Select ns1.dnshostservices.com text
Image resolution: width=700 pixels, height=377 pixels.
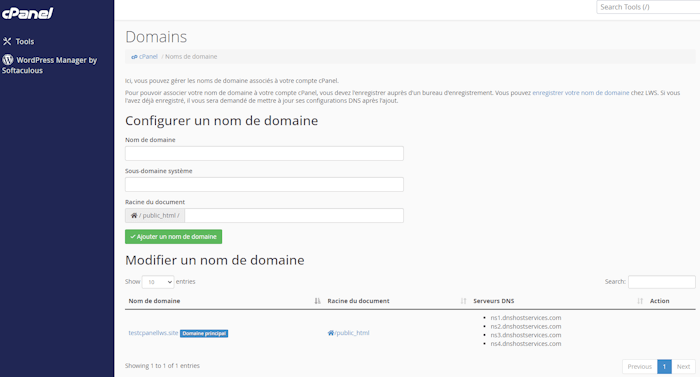pos(525,318)
